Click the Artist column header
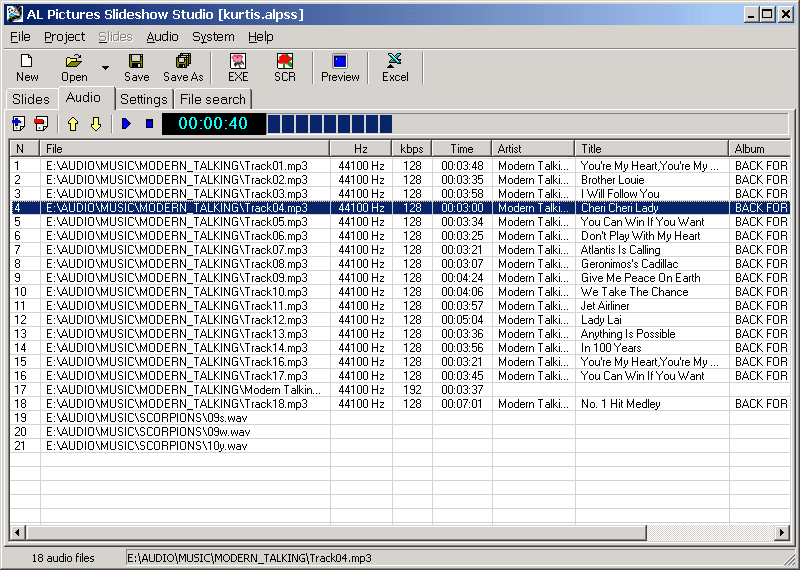 [533, 149]
